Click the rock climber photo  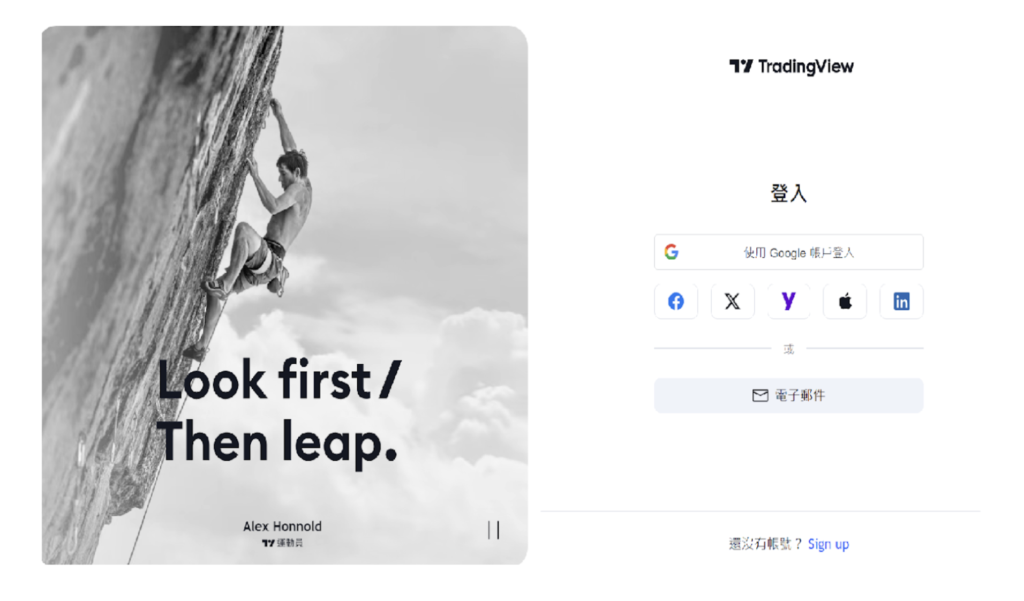285,295
